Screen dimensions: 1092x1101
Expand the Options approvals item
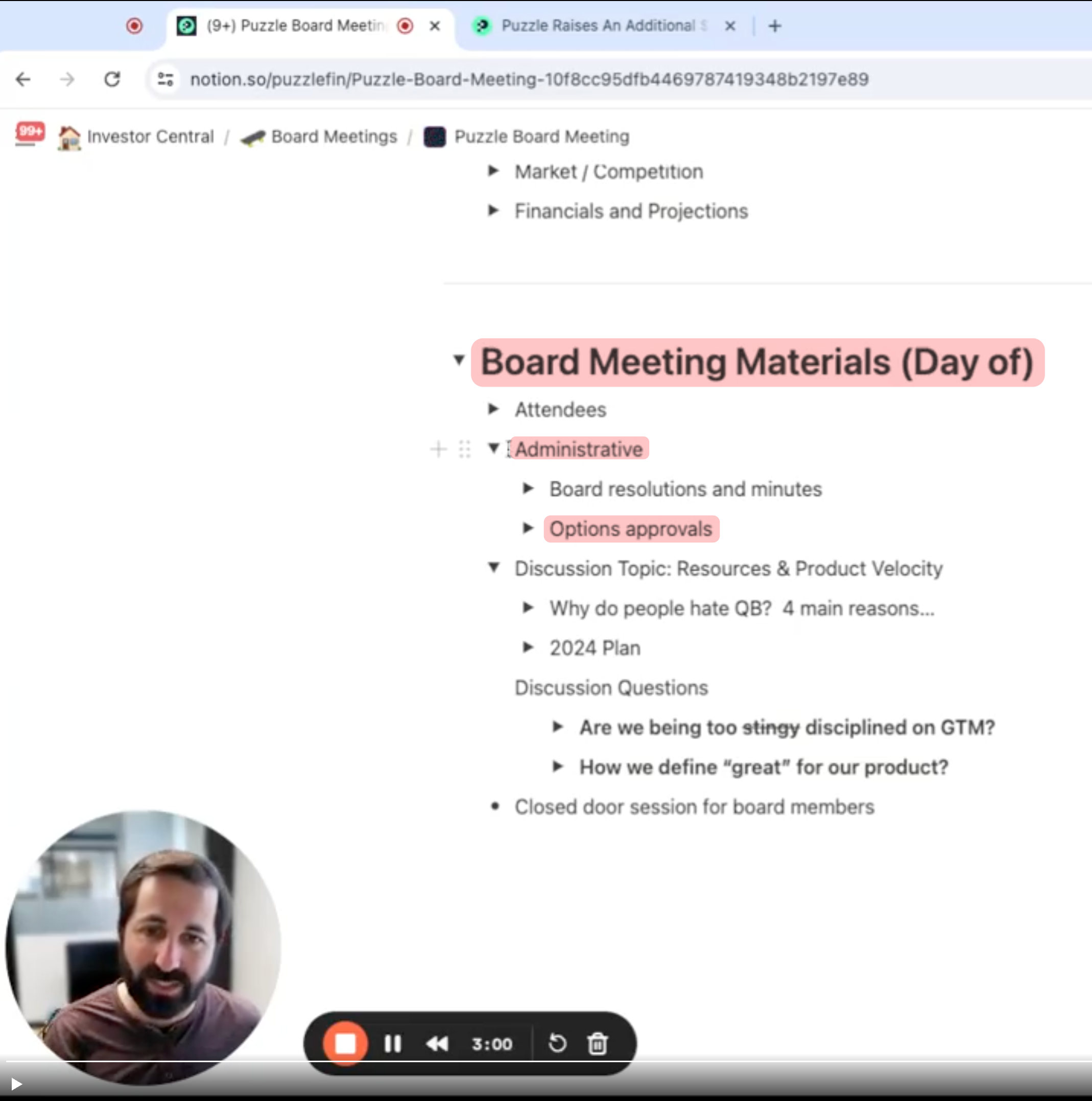[x=528, y=528]
